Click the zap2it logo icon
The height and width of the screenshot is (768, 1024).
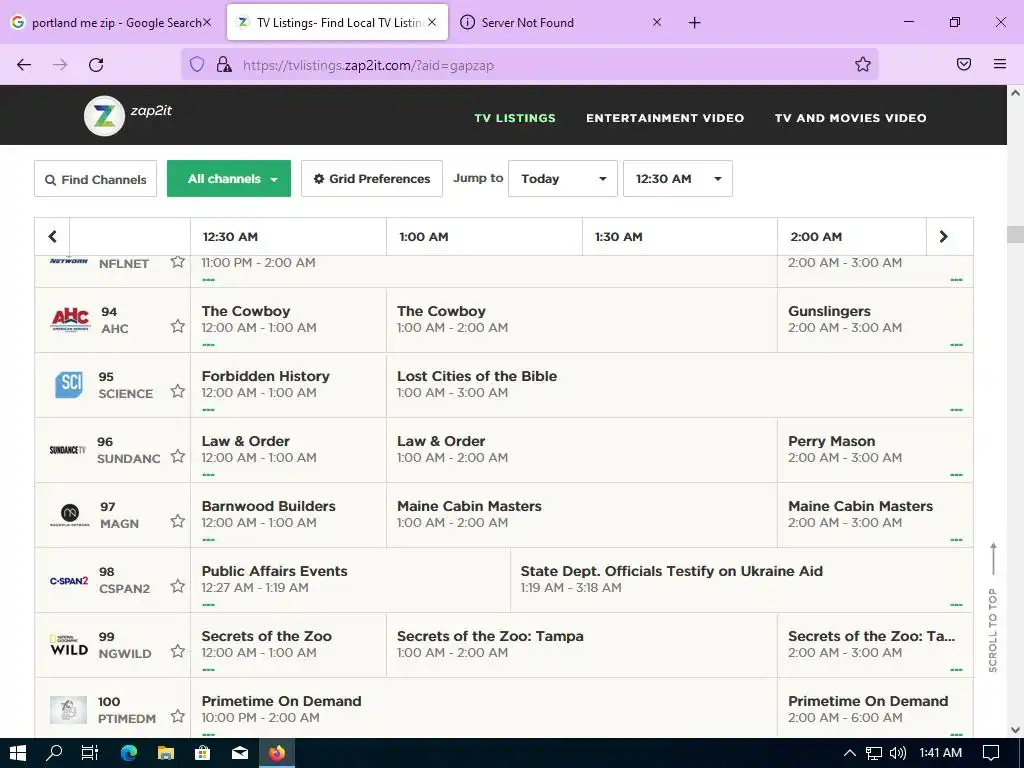coord(104,116)
